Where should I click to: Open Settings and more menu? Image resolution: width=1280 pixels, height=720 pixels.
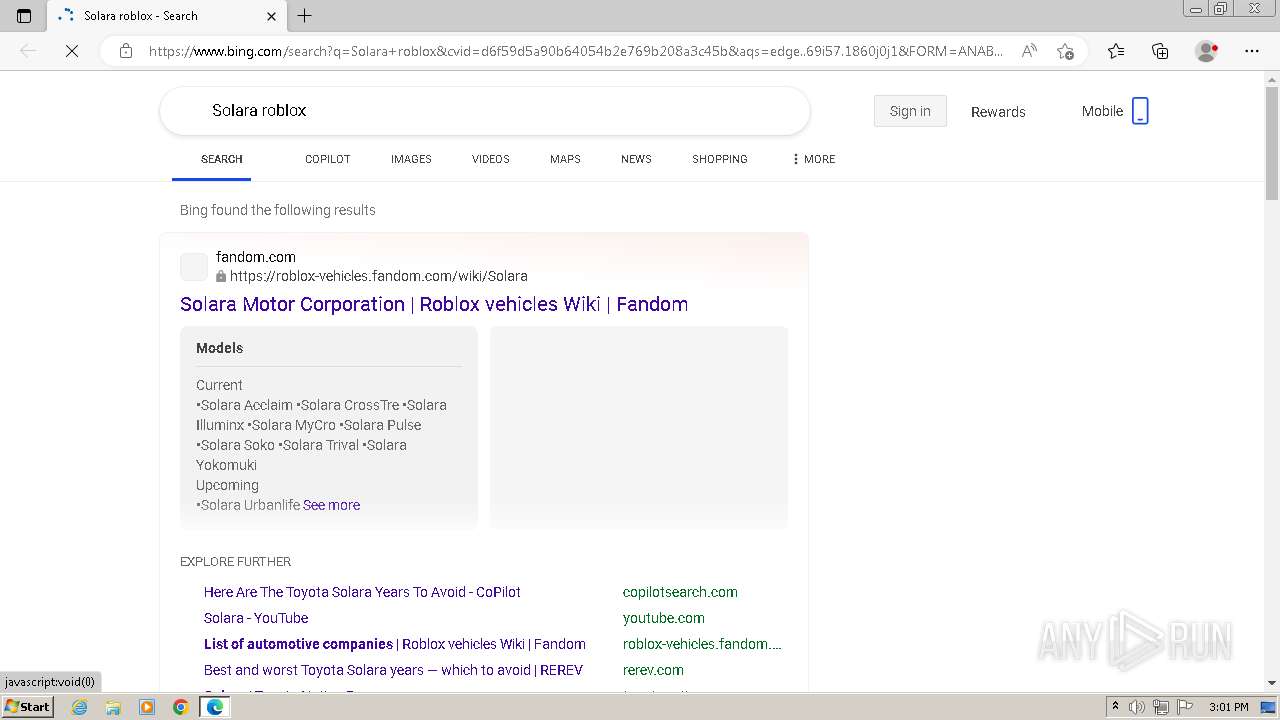[x=1252, y=51]
